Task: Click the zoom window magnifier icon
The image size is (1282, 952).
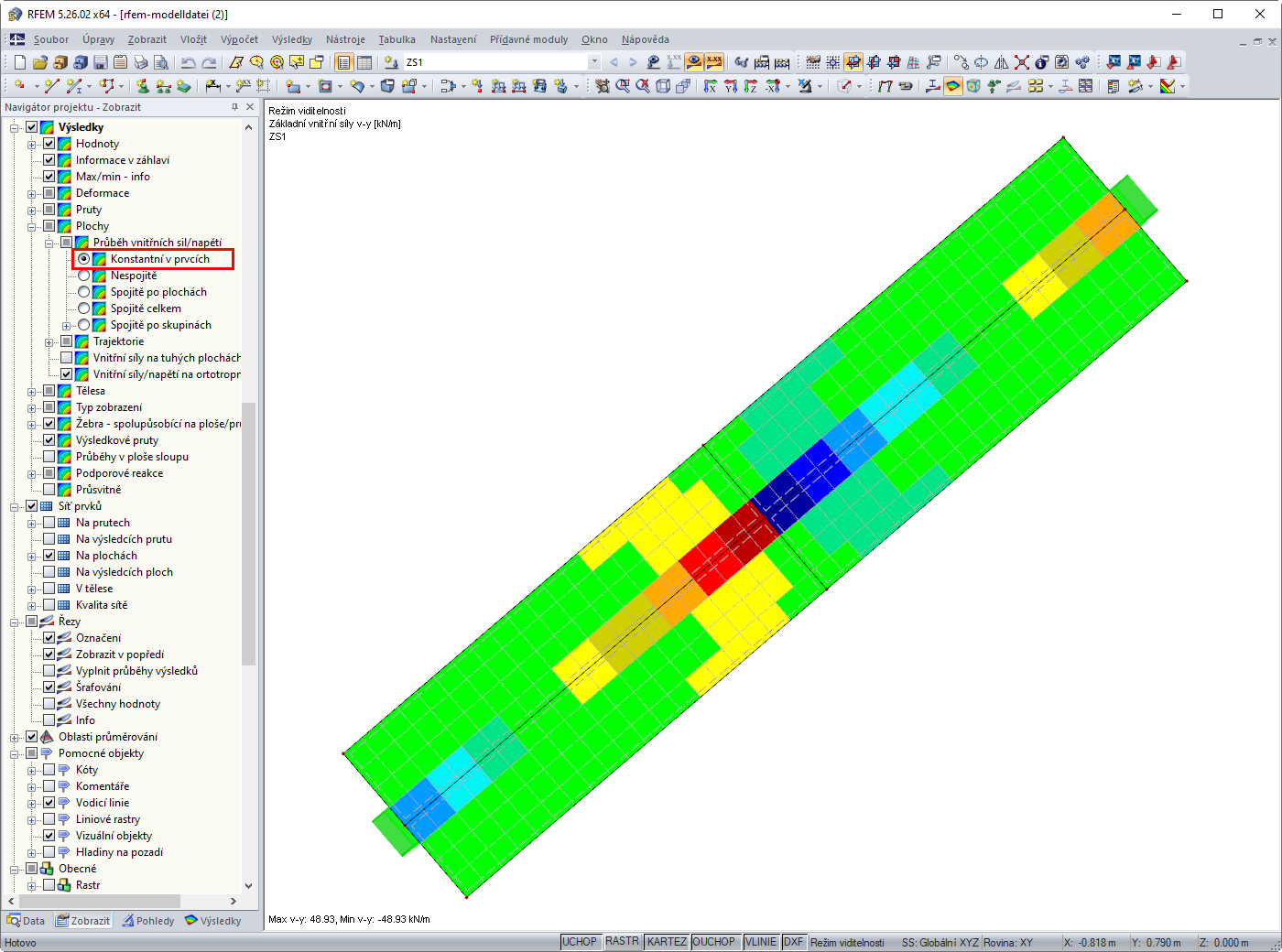Action: coord(623,86)
